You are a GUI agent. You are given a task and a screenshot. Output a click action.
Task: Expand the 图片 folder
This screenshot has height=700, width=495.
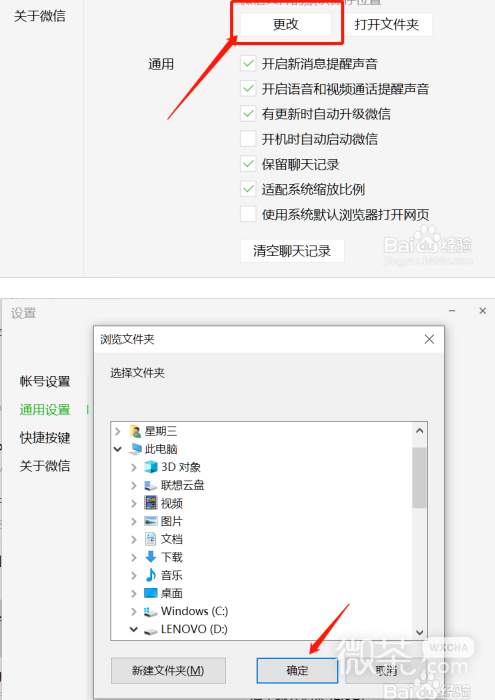tap(134, 521)
